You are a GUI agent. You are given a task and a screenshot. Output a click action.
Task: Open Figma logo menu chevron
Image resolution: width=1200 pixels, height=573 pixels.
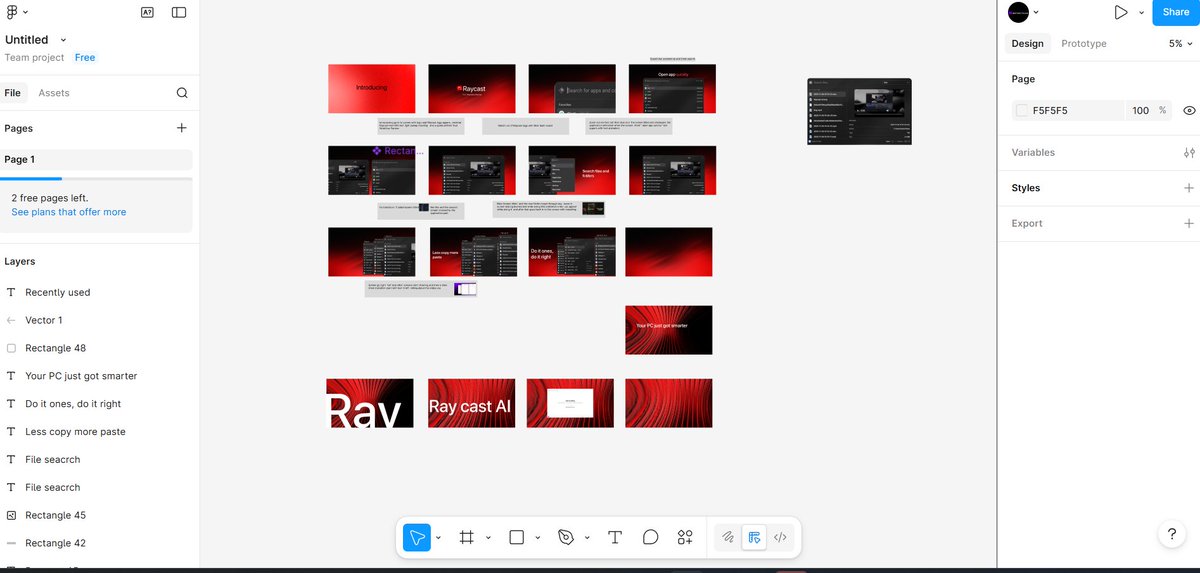25,12
